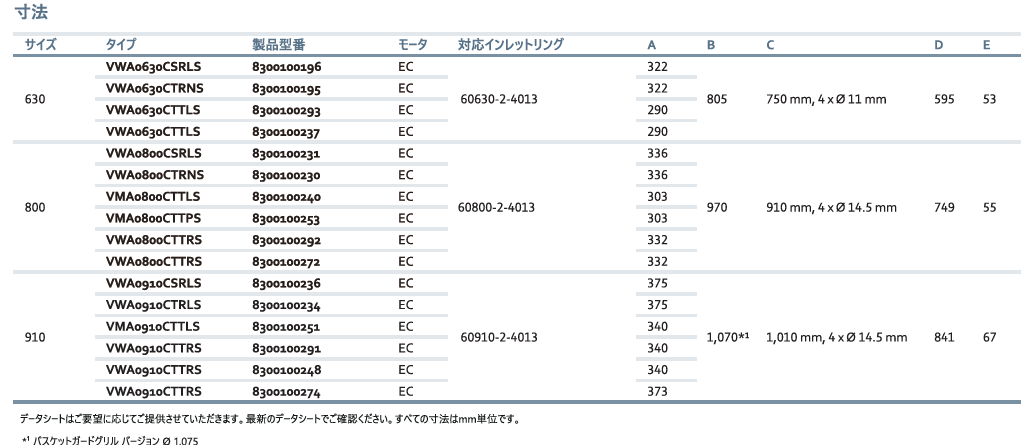Click the column header labeled B
This screenshot has width=1035, height=445.
[x=711, y=46]
